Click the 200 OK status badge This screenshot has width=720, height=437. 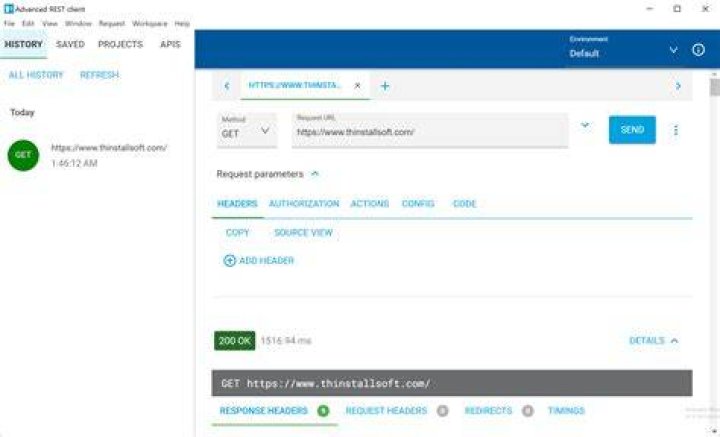(x=235, y=341)
